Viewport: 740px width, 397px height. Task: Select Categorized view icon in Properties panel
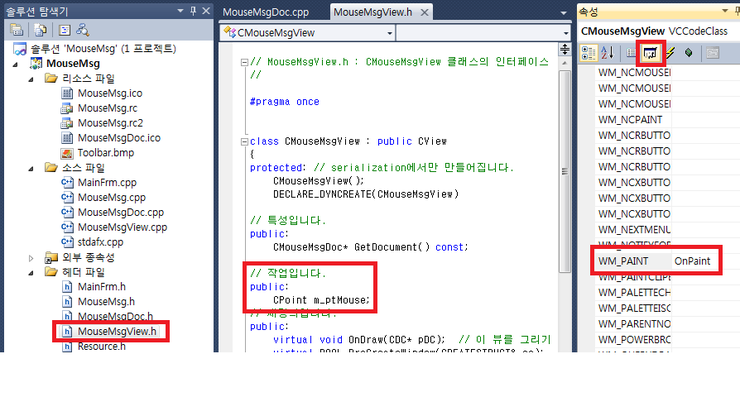[588, 53]
